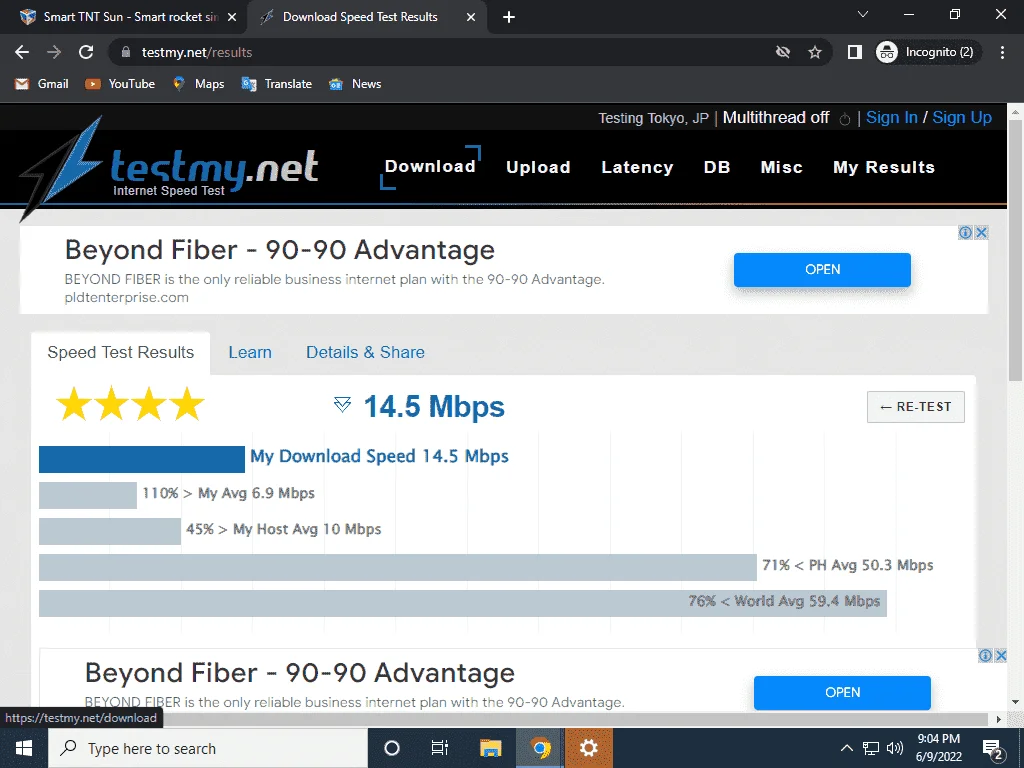The image size is (1024, 768).
Task: Click the My Avg 6.9 Mbps bar
Action: coord(88,495)
